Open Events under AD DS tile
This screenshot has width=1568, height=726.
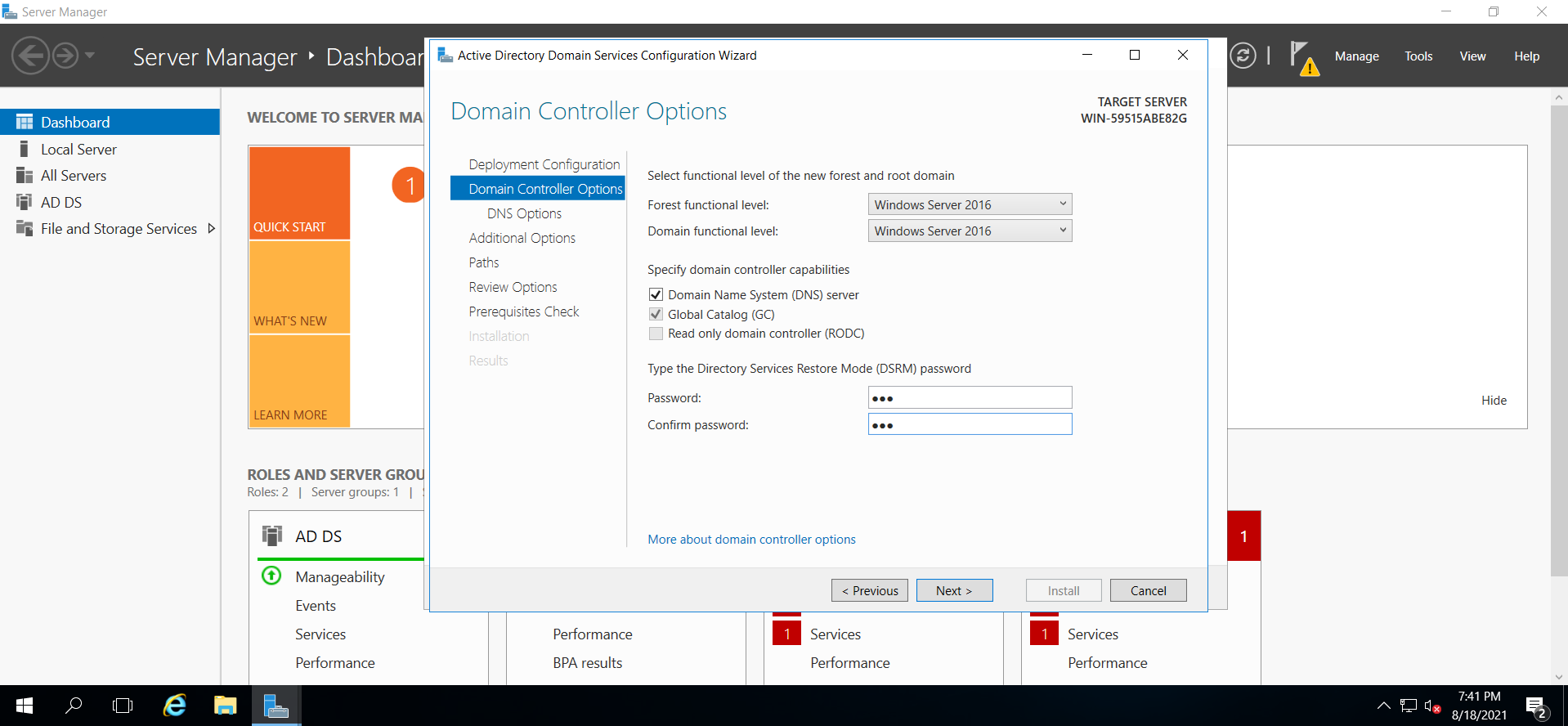pyautogui.click(x=316, y=606)
